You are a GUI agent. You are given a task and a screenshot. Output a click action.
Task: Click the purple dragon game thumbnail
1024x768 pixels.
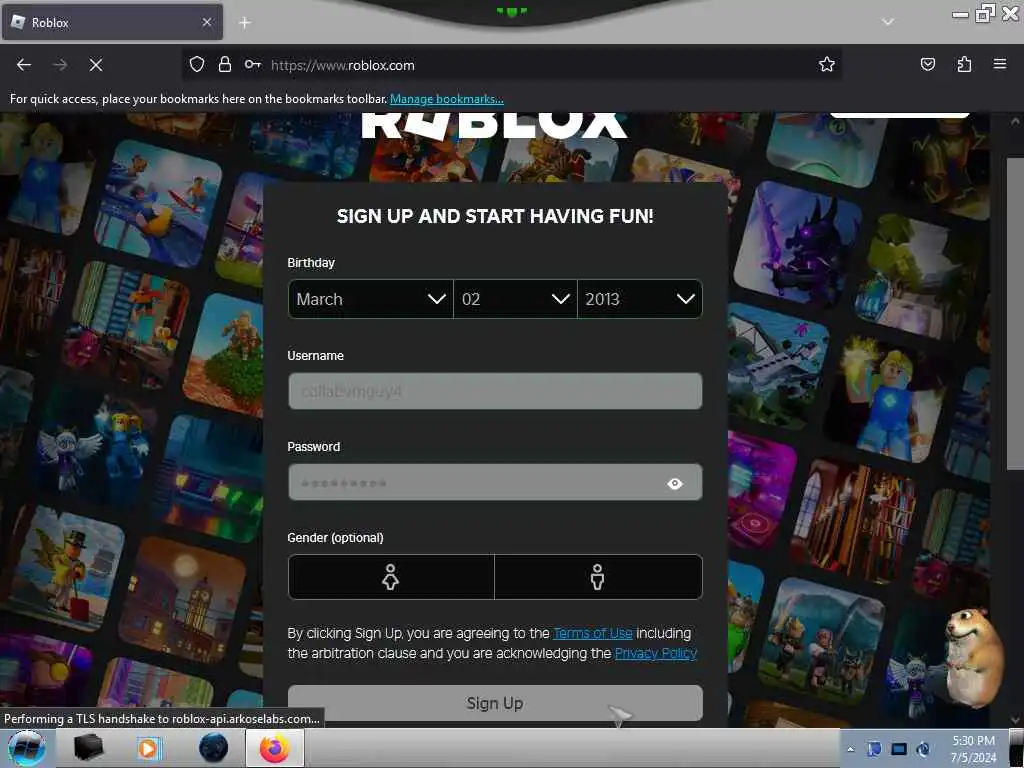coord(797,244)
